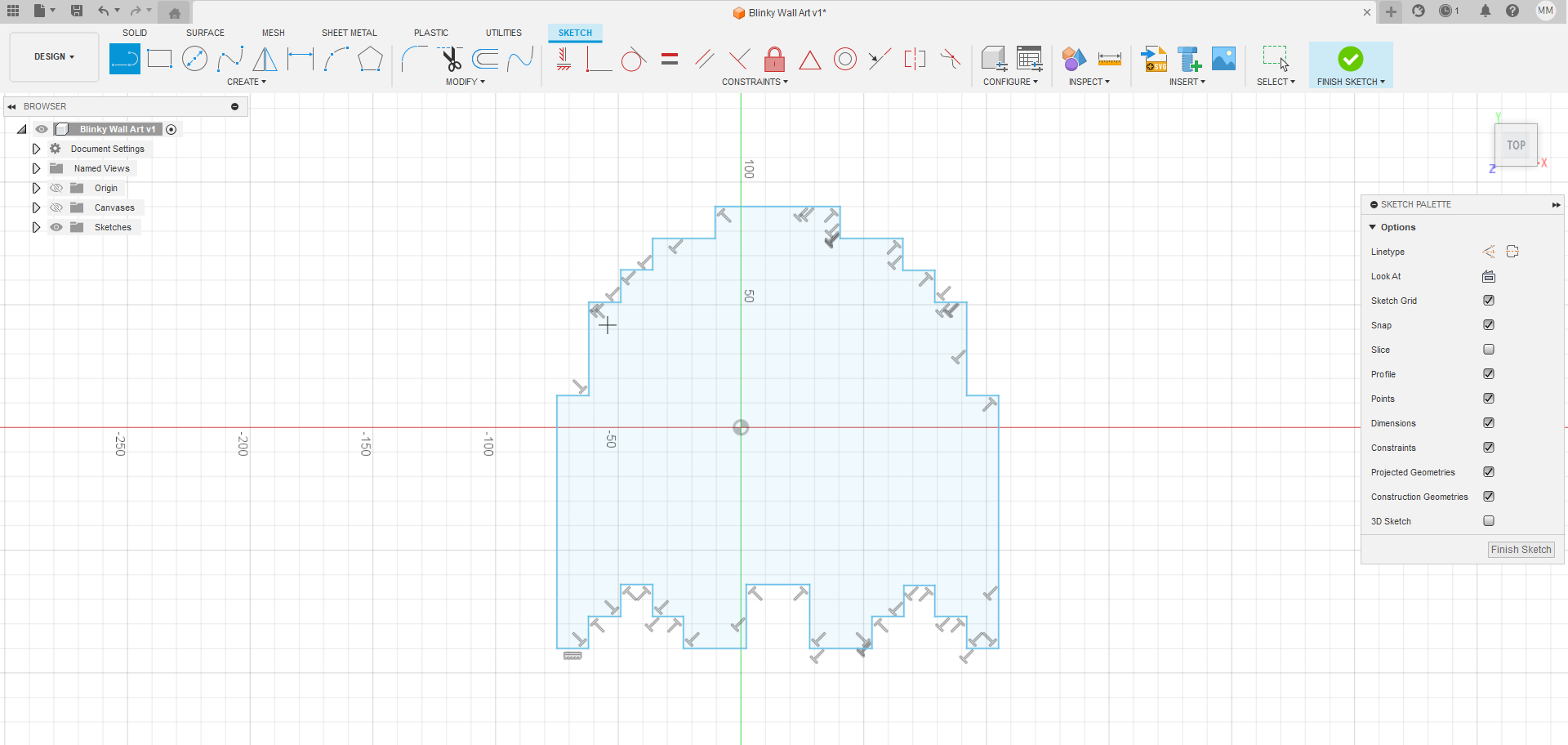The height and width of the screenshot is (745, 1568).
Task: Click the Look At button
Action: tap(1489, 276)
